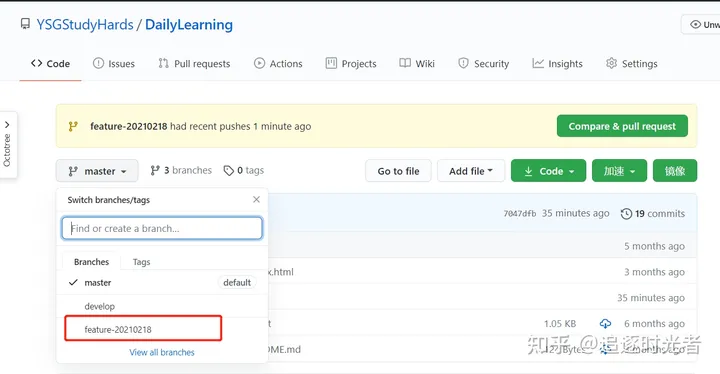
Task: Focus the Find or create a branch field
Action: tap(162, 228)
